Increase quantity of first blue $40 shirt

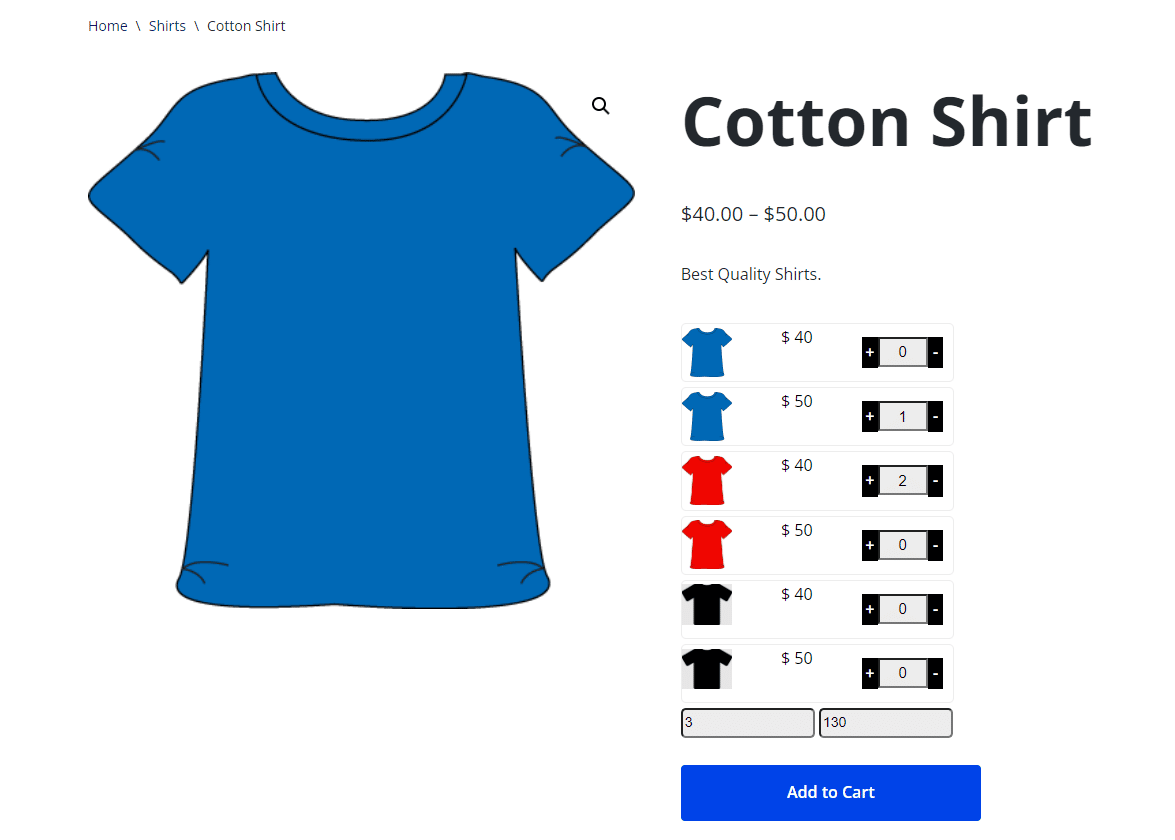coord(870,352)
